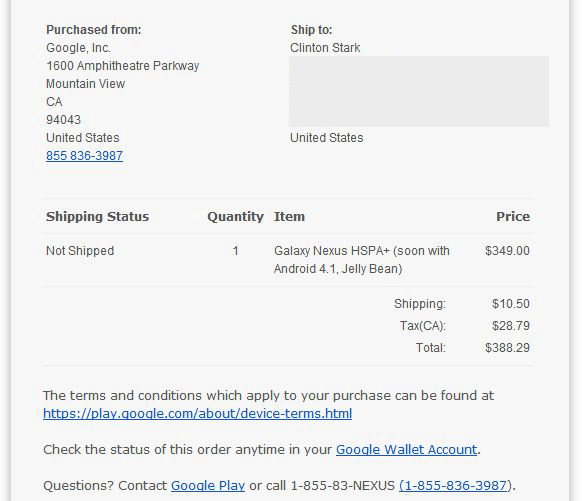
Task: Click the 855 836-3987 phone link
Action: click(x=84, y=155)
